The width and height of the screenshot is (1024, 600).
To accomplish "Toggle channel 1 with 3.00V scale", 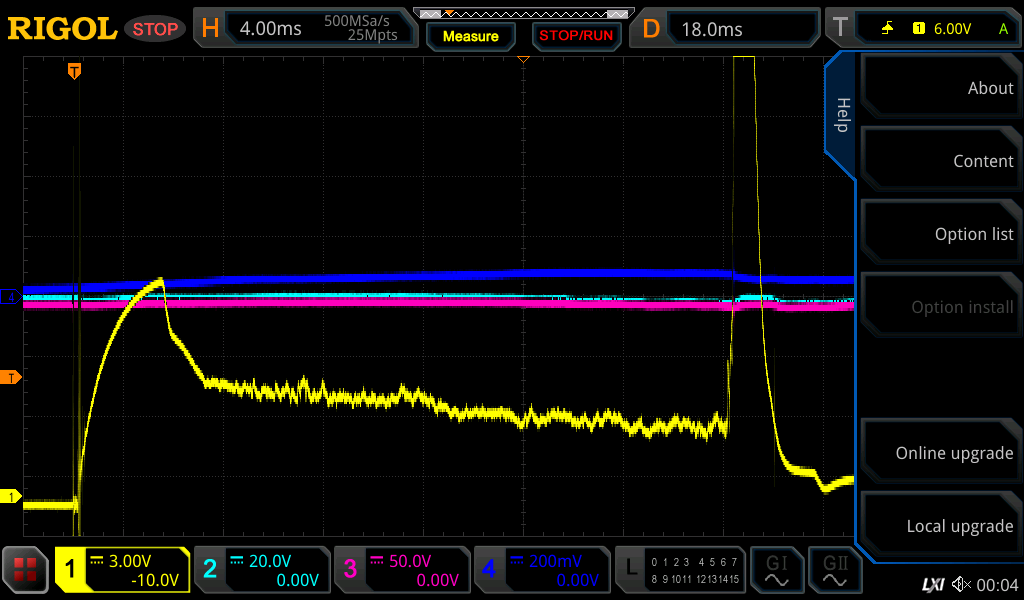I will coord(122,570).
